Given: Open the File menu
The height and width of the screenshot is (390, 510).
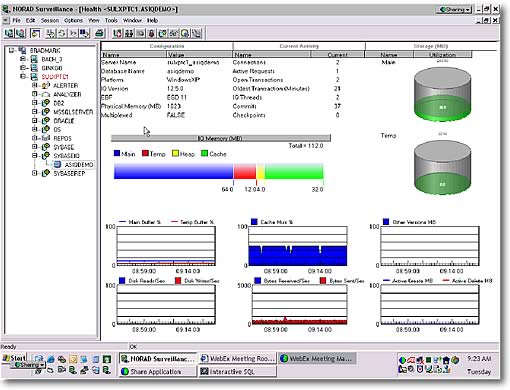Looking at the screenshot, I should tap(16, 21).
